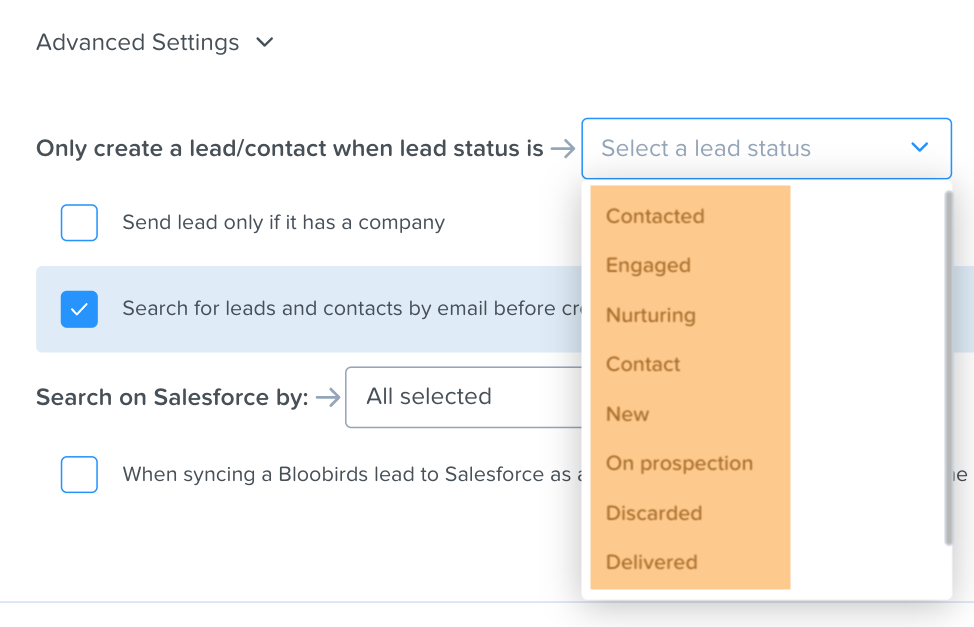Pick Nurturing in the dropdown list
Image resolution: width=974 pixels, height=627 pixels.
[650, 315]
